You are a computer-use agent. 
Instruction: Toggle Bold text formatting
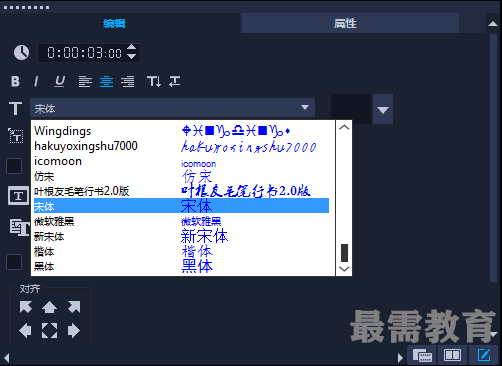pyautogui.click(x=15, y=81)
